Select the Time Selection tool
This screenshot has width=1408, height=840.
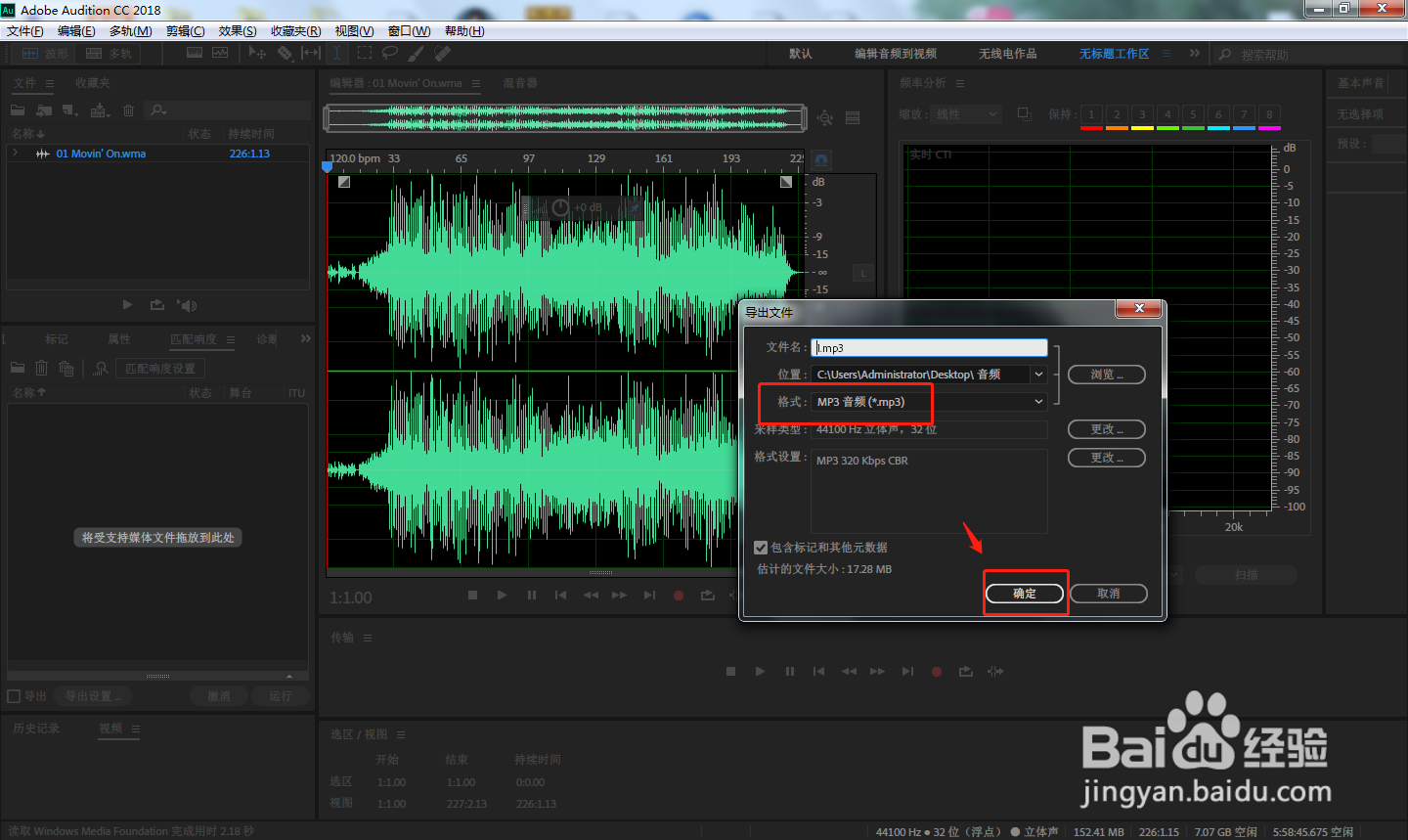click(x=336, y=53)
